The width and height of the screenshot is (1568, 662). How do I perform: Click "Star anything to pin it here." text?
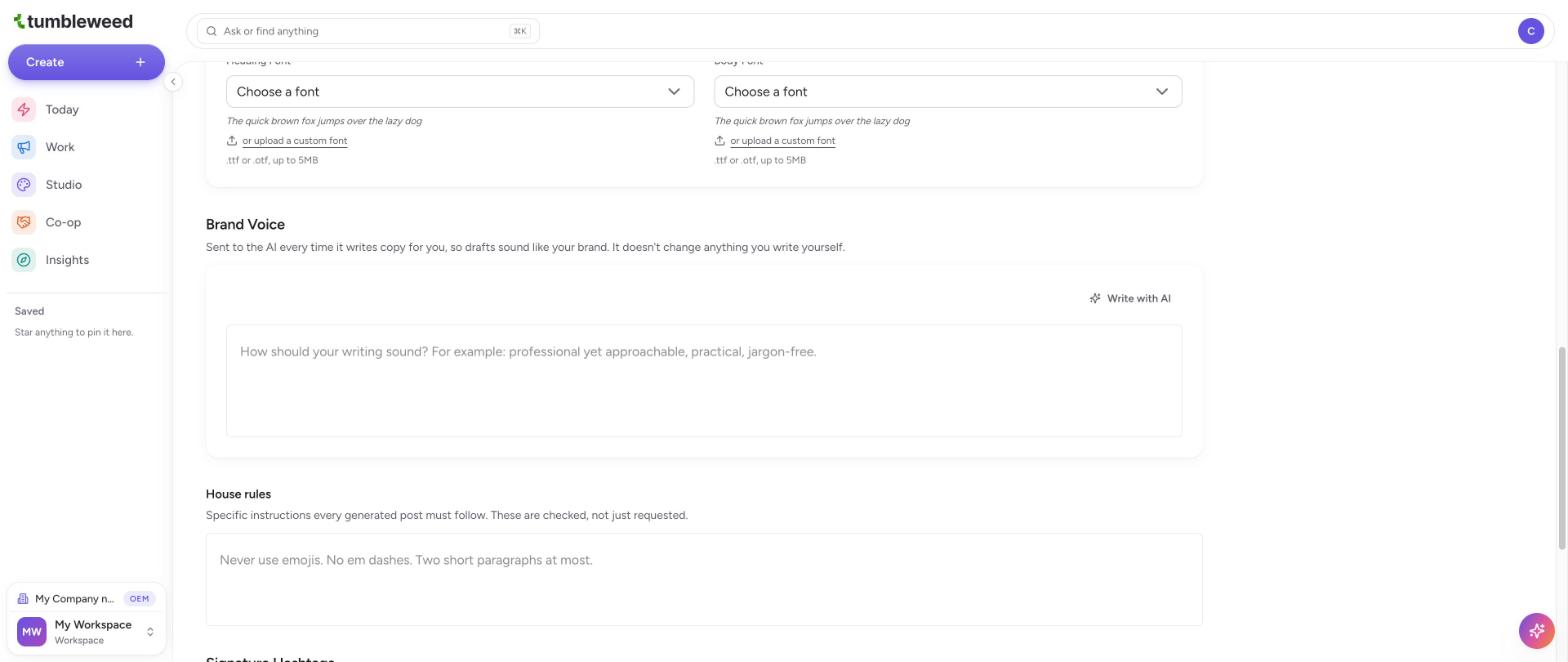(x=74, y=332)
